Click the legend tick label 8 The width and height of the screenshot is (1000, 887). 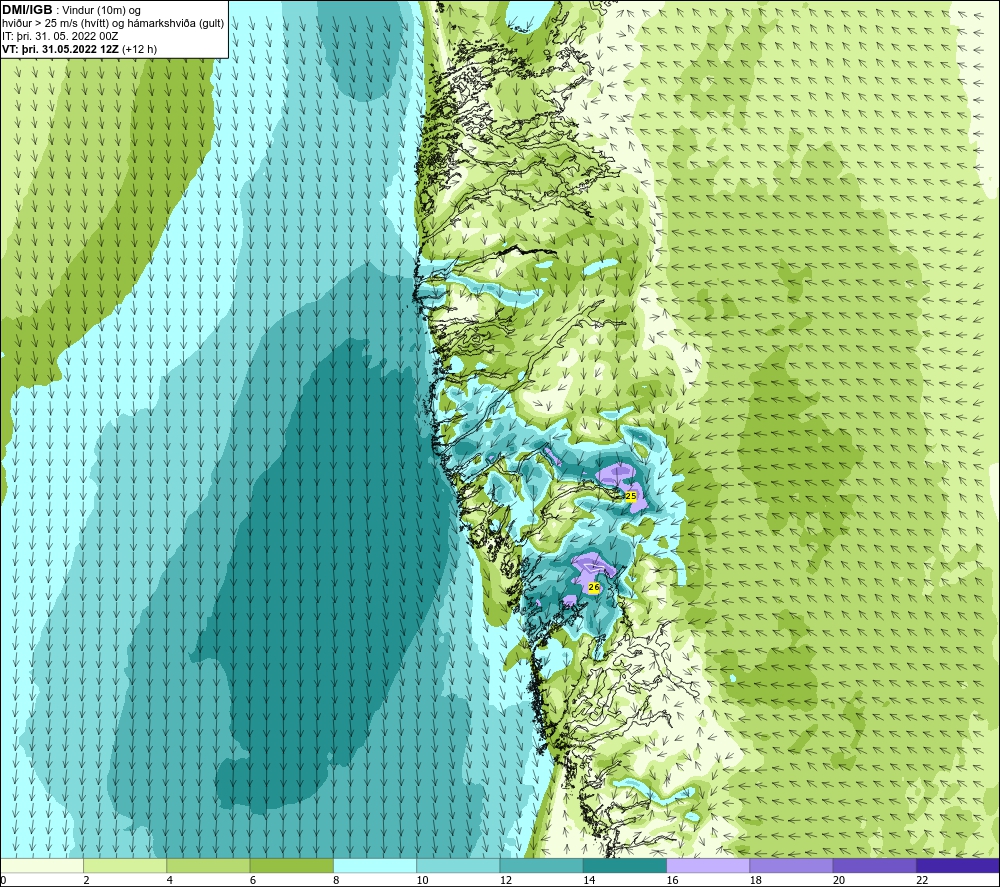click(336, 880)
